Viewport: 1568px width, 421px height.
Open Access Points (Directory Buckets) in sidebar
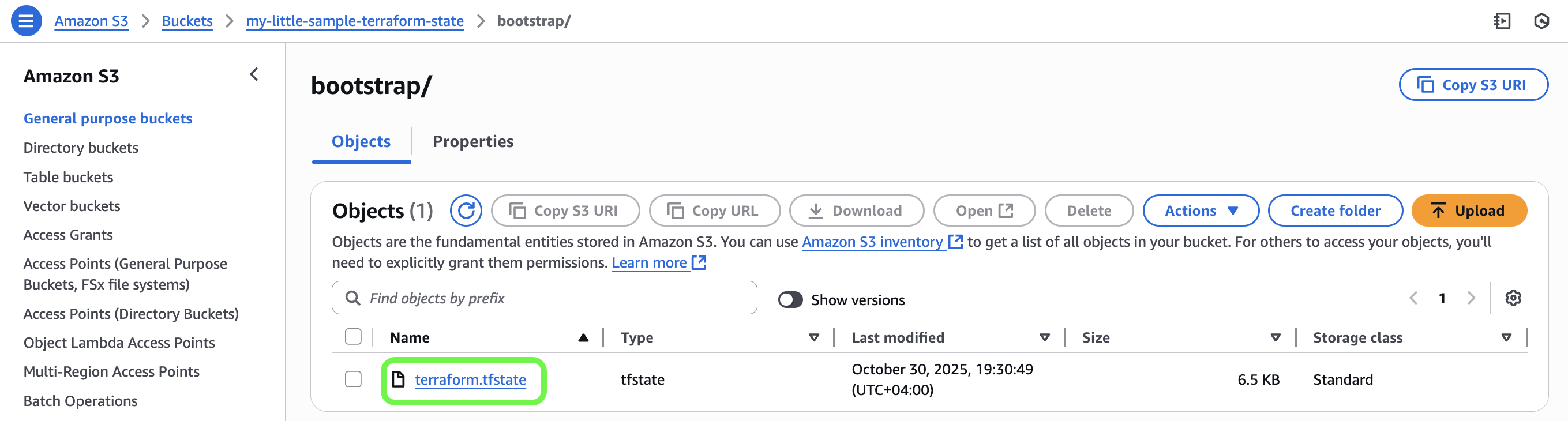(x=131, y=314)
